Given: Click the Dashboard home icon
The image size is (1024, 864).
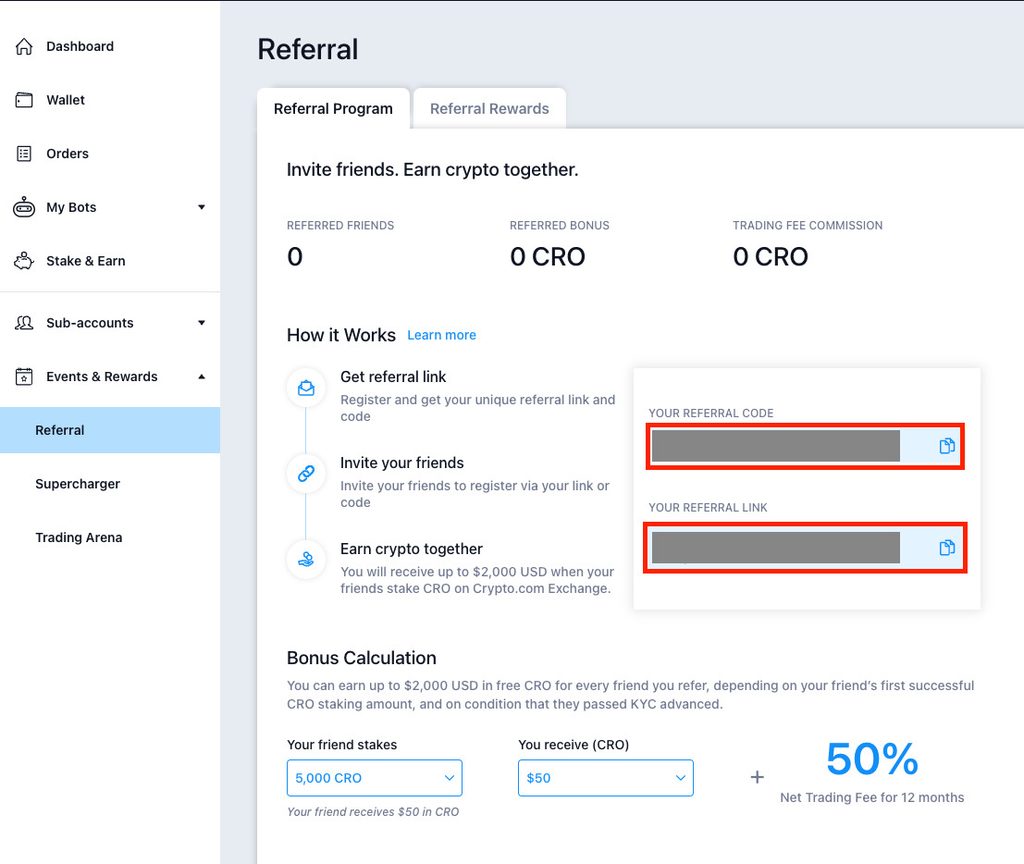Looking at the screenshot, I should tap(24, 46).
